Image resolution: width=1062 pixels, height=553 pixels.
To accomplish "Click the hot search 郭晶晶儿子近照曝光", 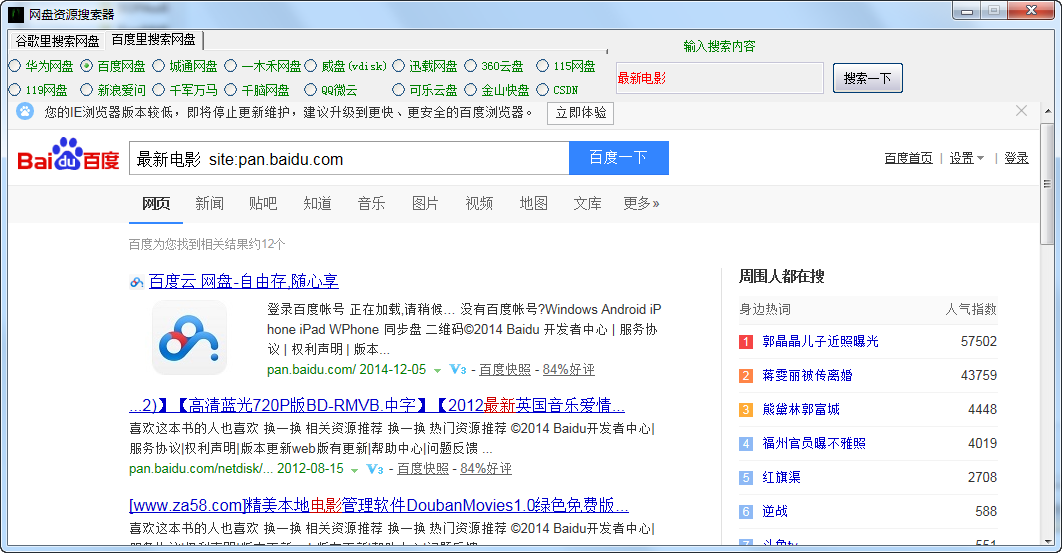I will click(820, 342).
